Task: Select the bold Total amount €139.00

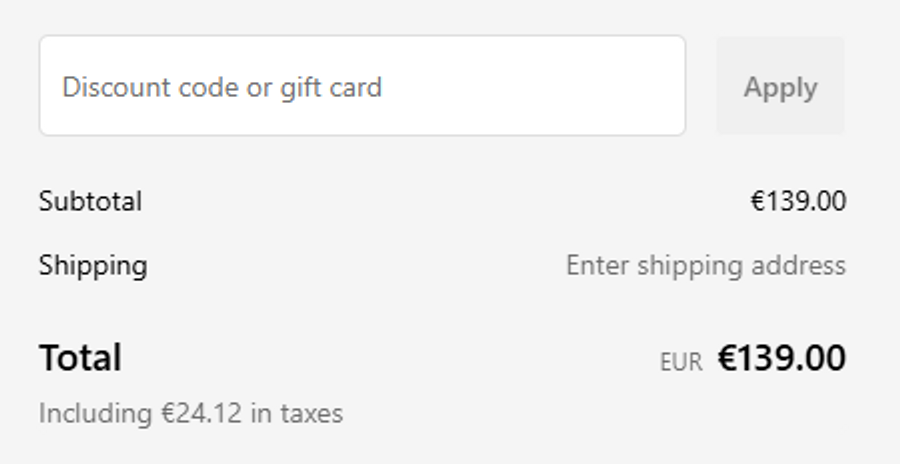Action: 781,358
